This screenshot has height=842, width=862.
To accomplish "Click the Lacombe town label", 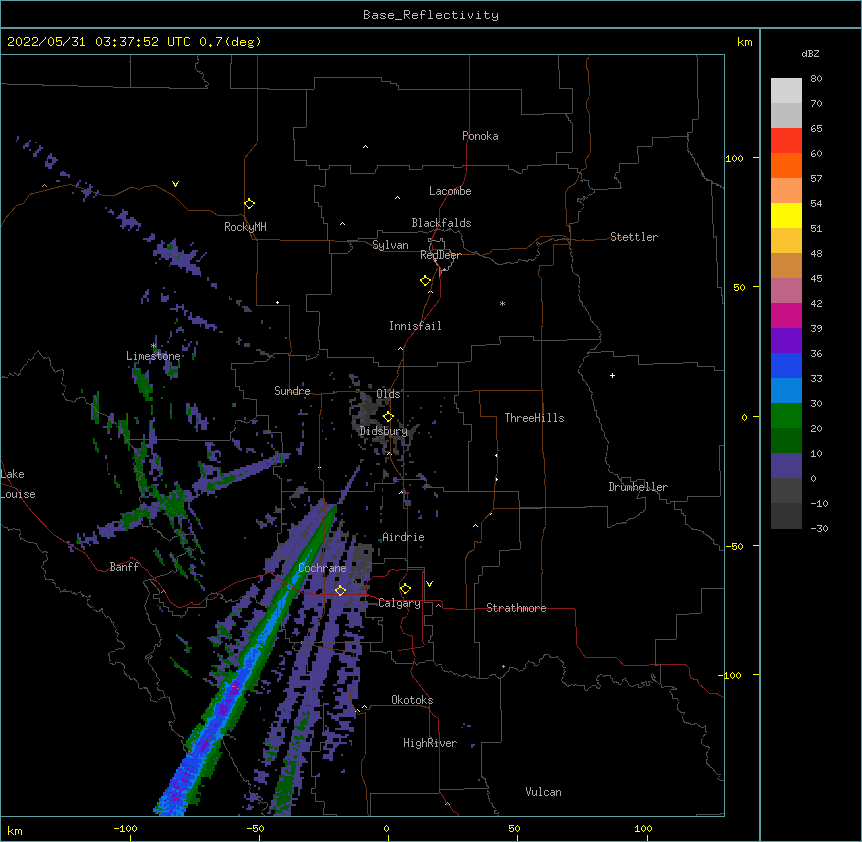I will click(450, 191).
